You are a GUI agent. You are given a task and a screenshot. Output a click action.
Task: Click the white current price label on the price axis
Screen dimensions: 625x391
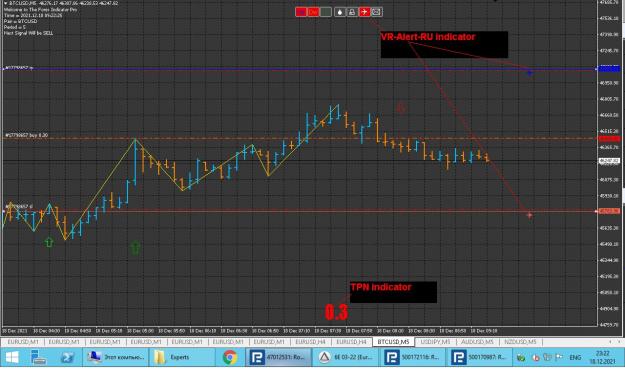click(609, 161)
